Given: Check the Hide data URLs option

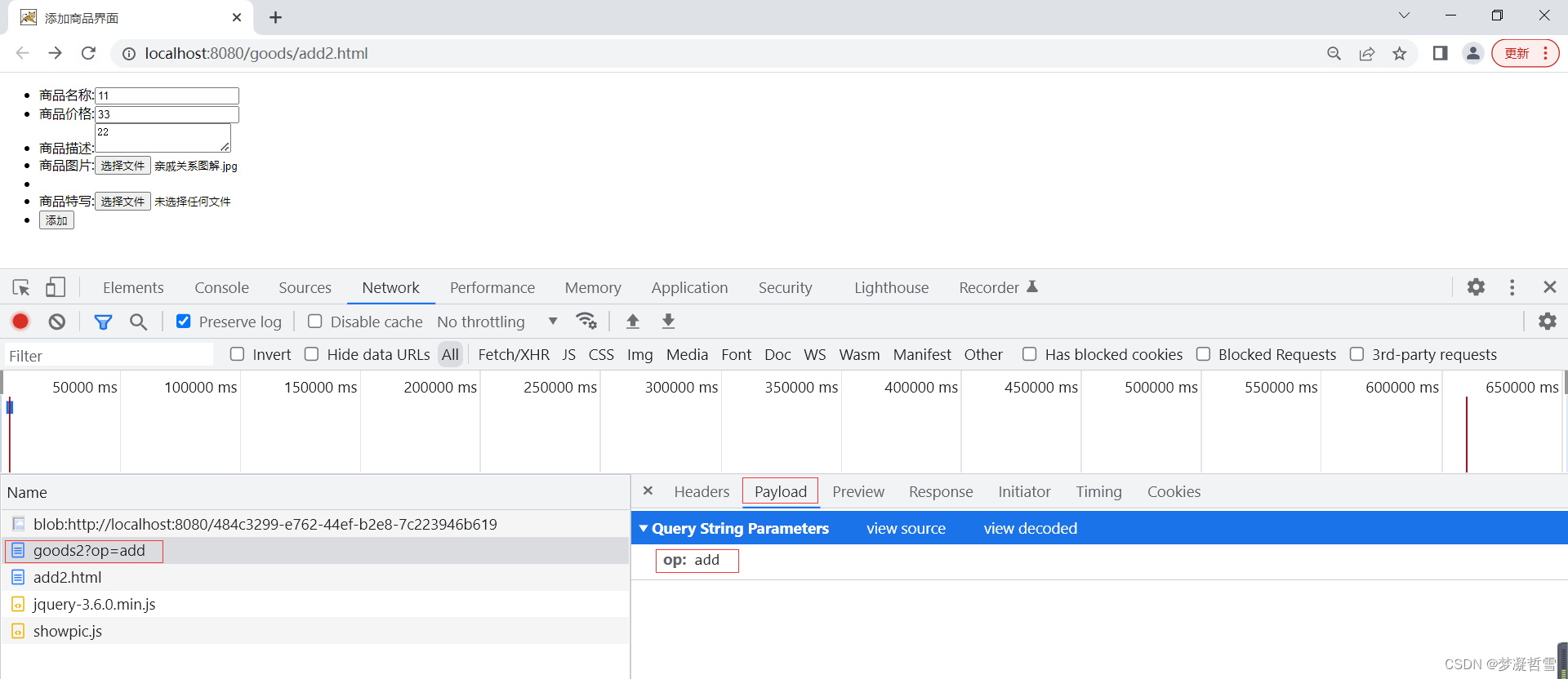Looking at the screenshot, I should pyautogui.click(x=311, y=354).
